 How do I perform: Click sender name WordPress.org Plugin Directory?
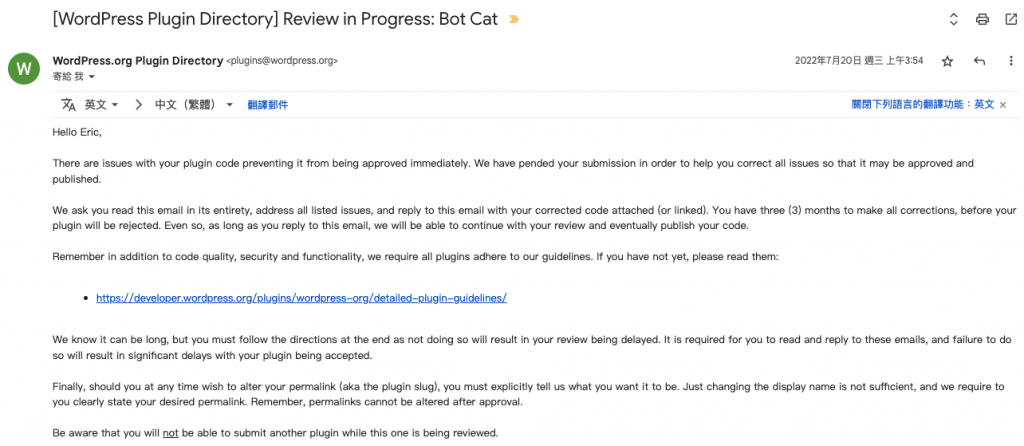pos(137,60)
